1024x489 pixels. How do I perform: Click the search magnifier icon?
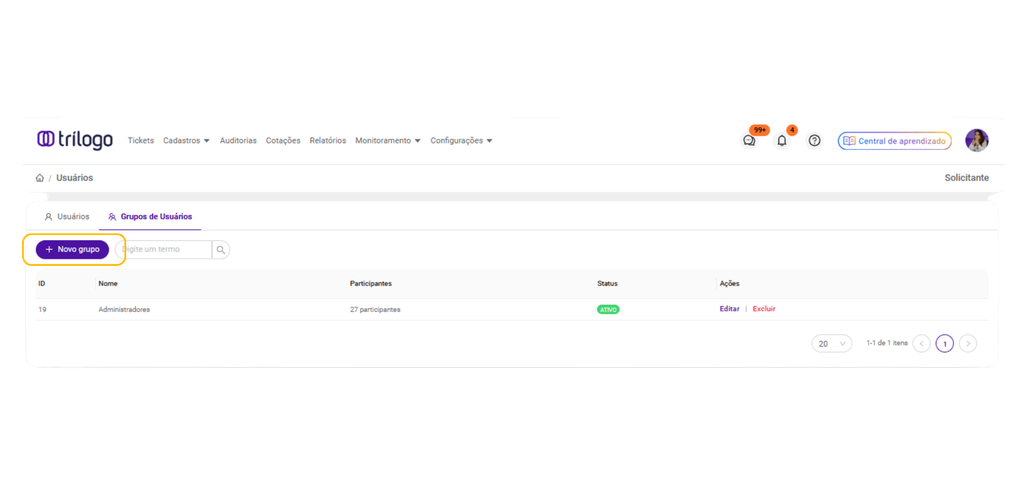coord(221,249)
